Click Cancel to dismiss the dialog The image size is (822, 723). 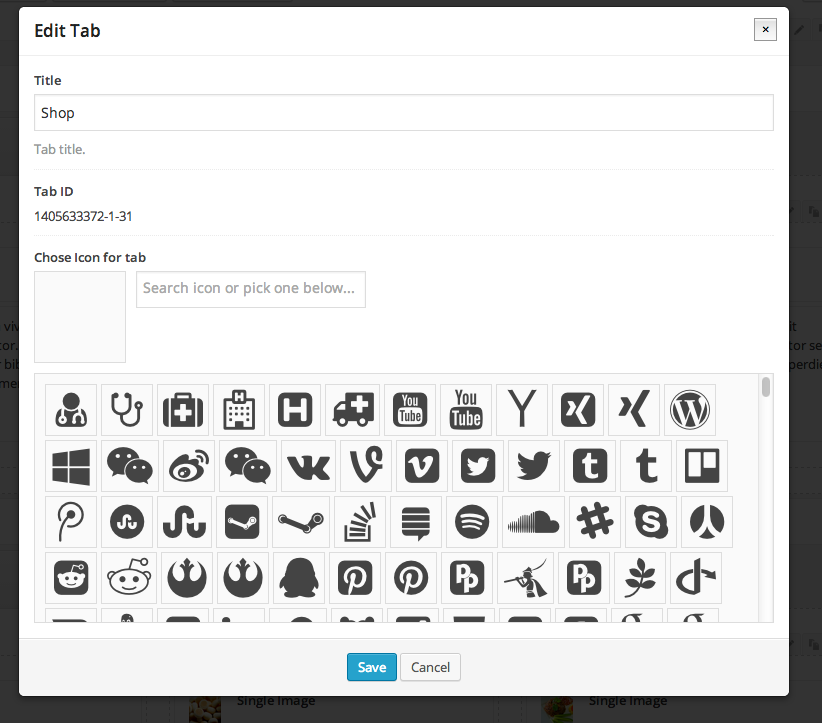coord(430,667)
